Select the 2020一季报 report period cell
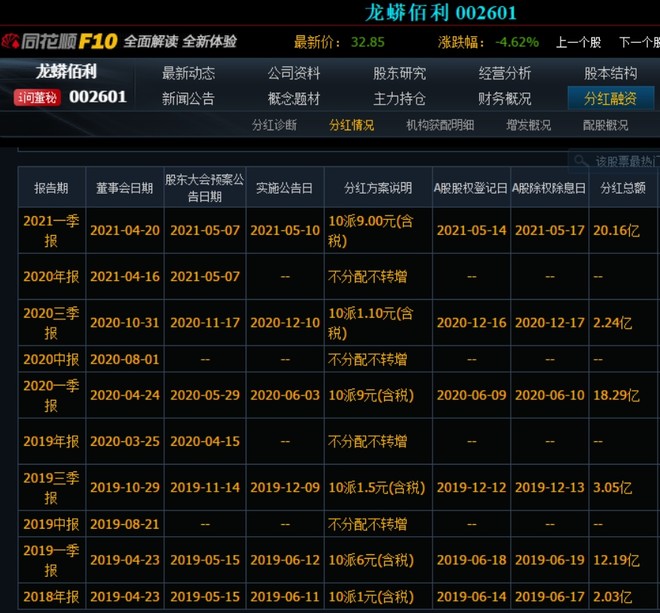Image resolution: width=660 pixels, height=613 pixels. pyautogui.click(x=51, y=395)
